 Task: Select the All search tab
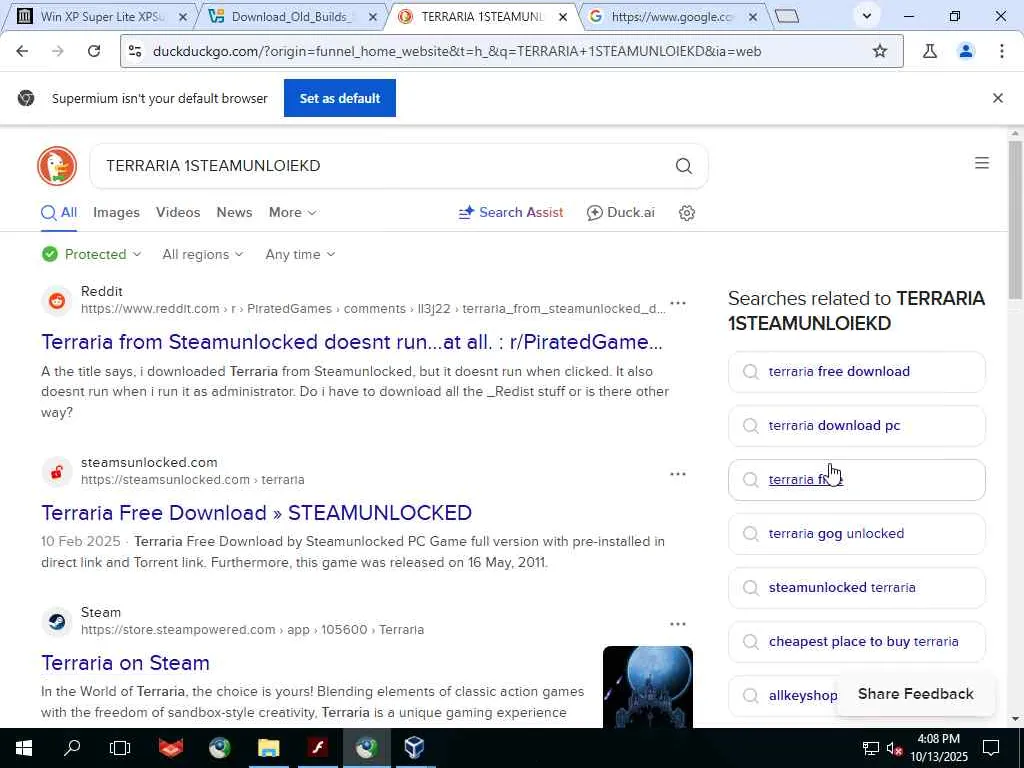click(59, 213)
